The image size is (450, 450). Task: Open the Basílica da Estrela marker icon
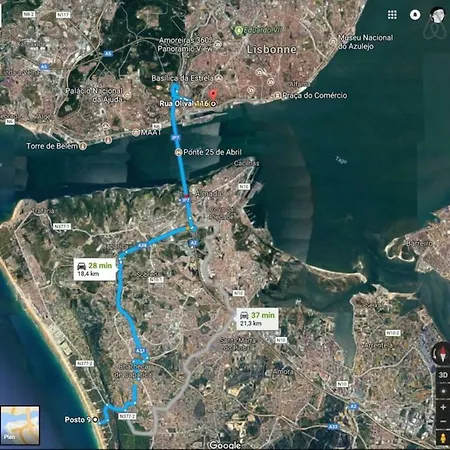[x=219, y=78]
